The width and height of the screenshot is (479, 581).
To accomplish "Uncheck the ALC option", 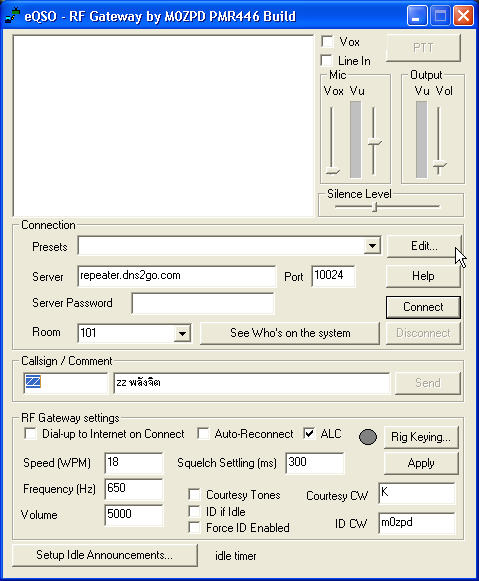I will (x=309, y=434).
